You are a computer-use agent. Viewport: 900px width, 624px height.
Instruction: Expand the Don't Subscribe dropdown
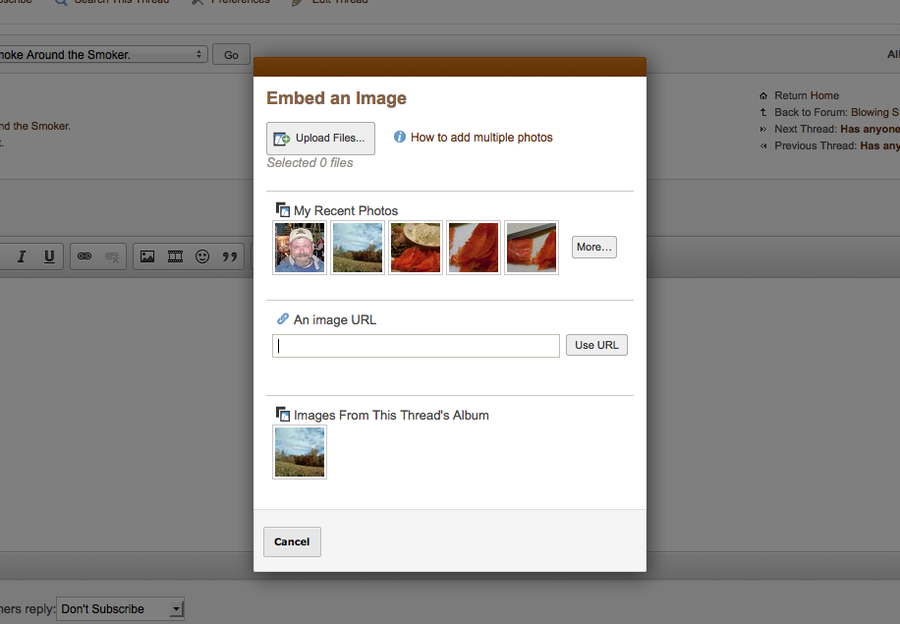click(121, 609)
